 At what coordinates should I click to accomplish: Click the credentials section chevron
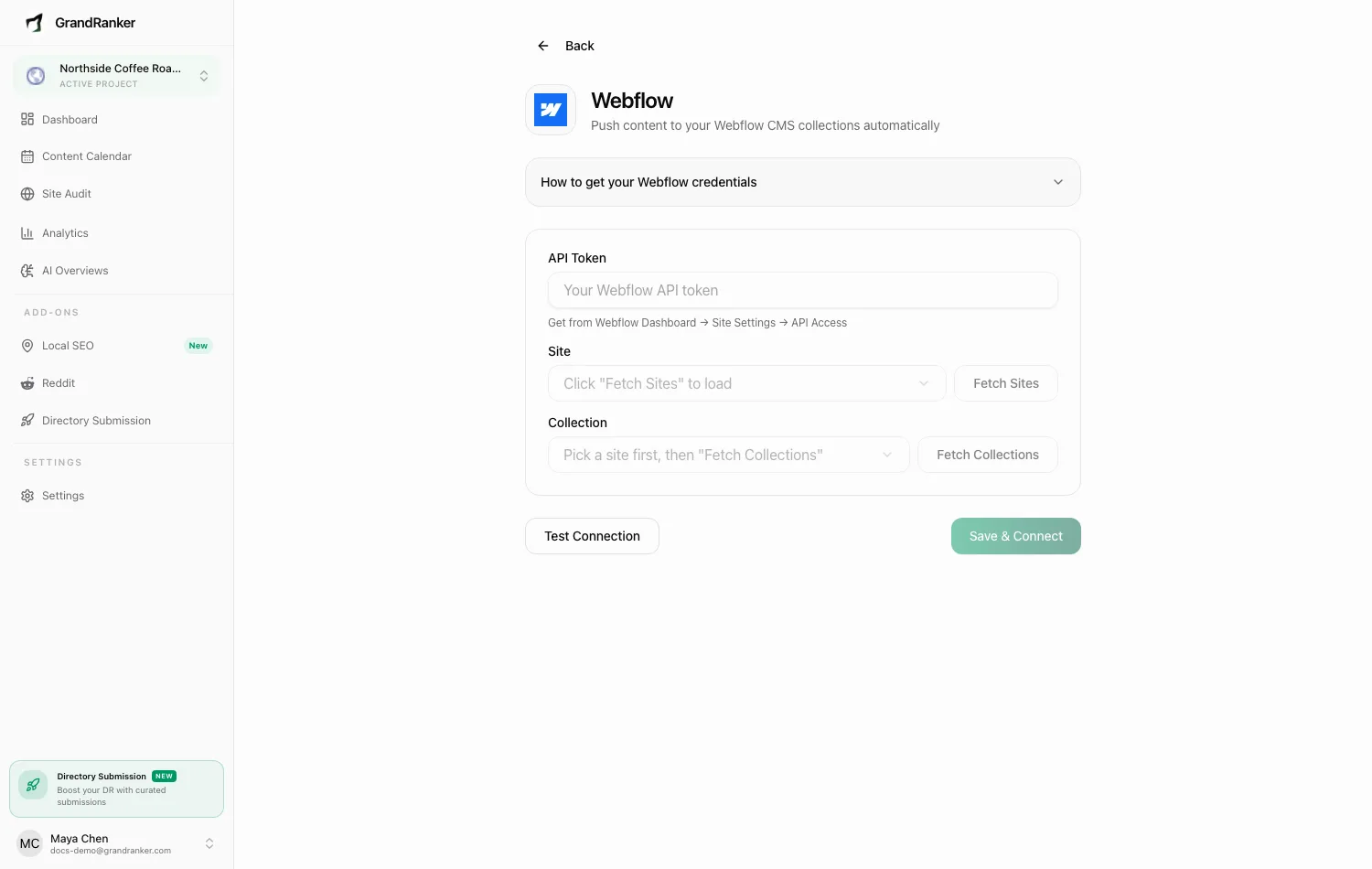[x=1058, y=182]
